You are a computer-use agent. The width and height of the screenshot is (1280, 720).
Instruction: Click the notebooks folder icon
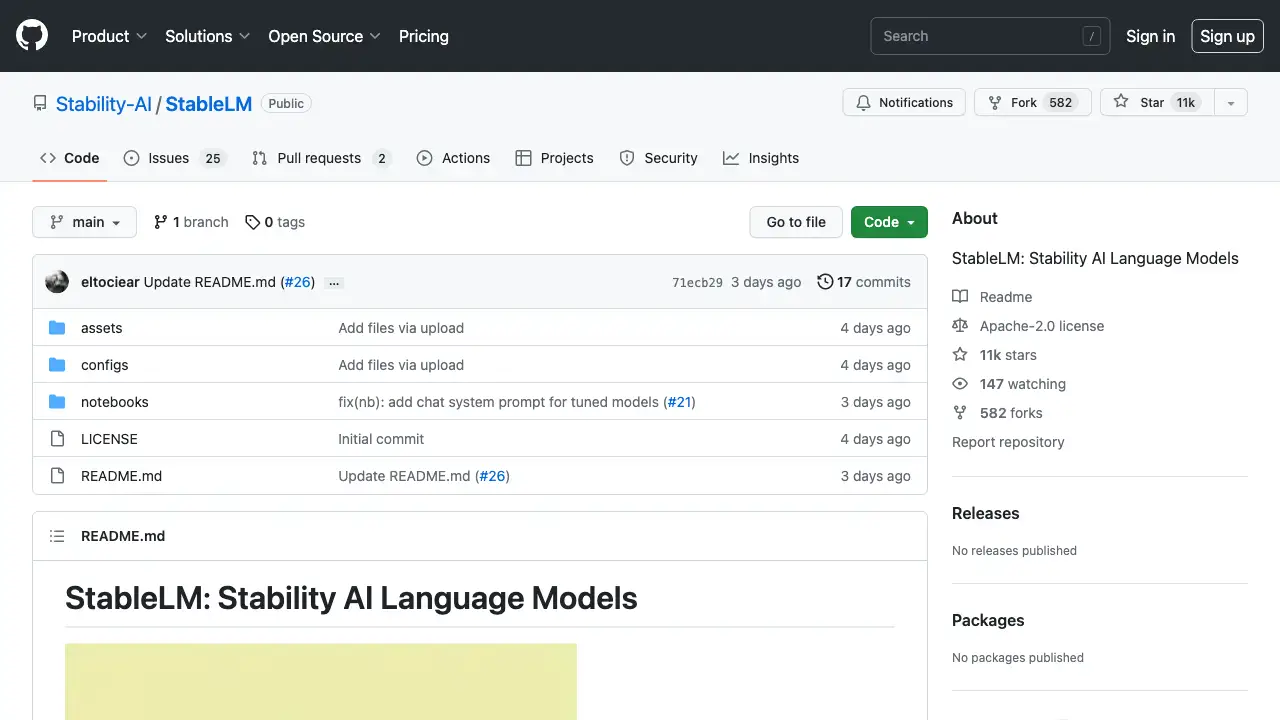57,402
